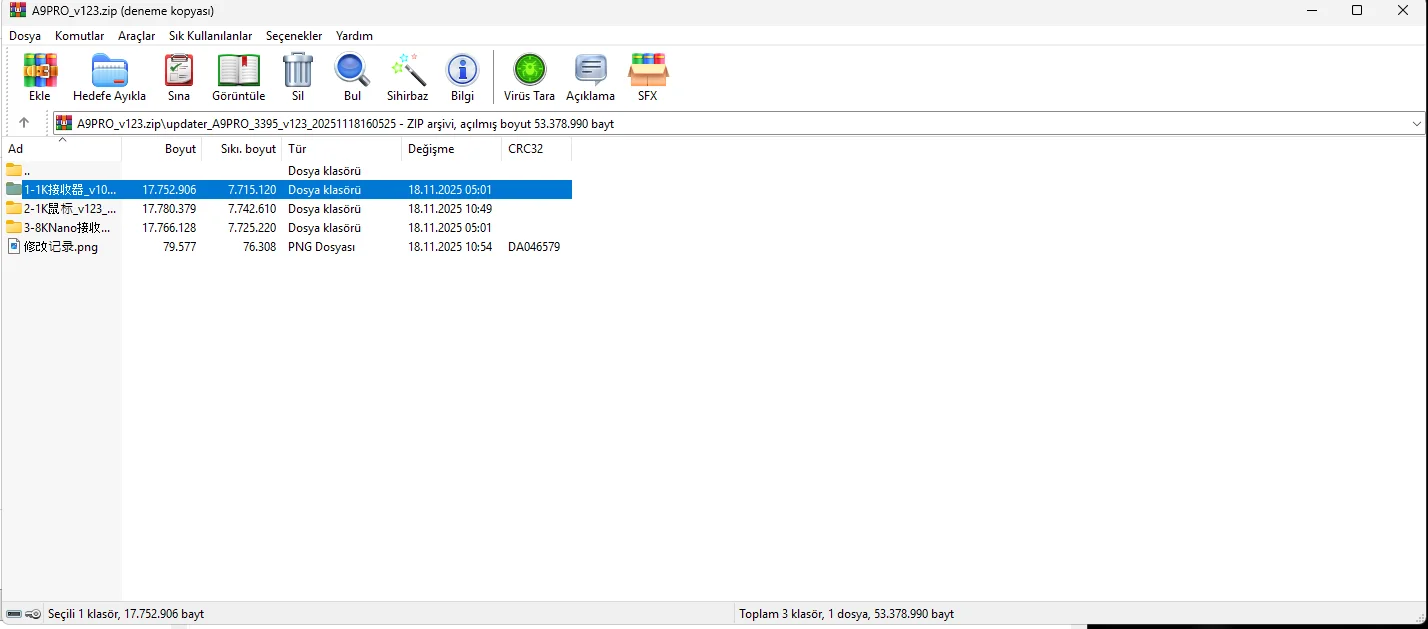Go up one folder level arrow
1428x629 pixels.
[x=24, y=123]
